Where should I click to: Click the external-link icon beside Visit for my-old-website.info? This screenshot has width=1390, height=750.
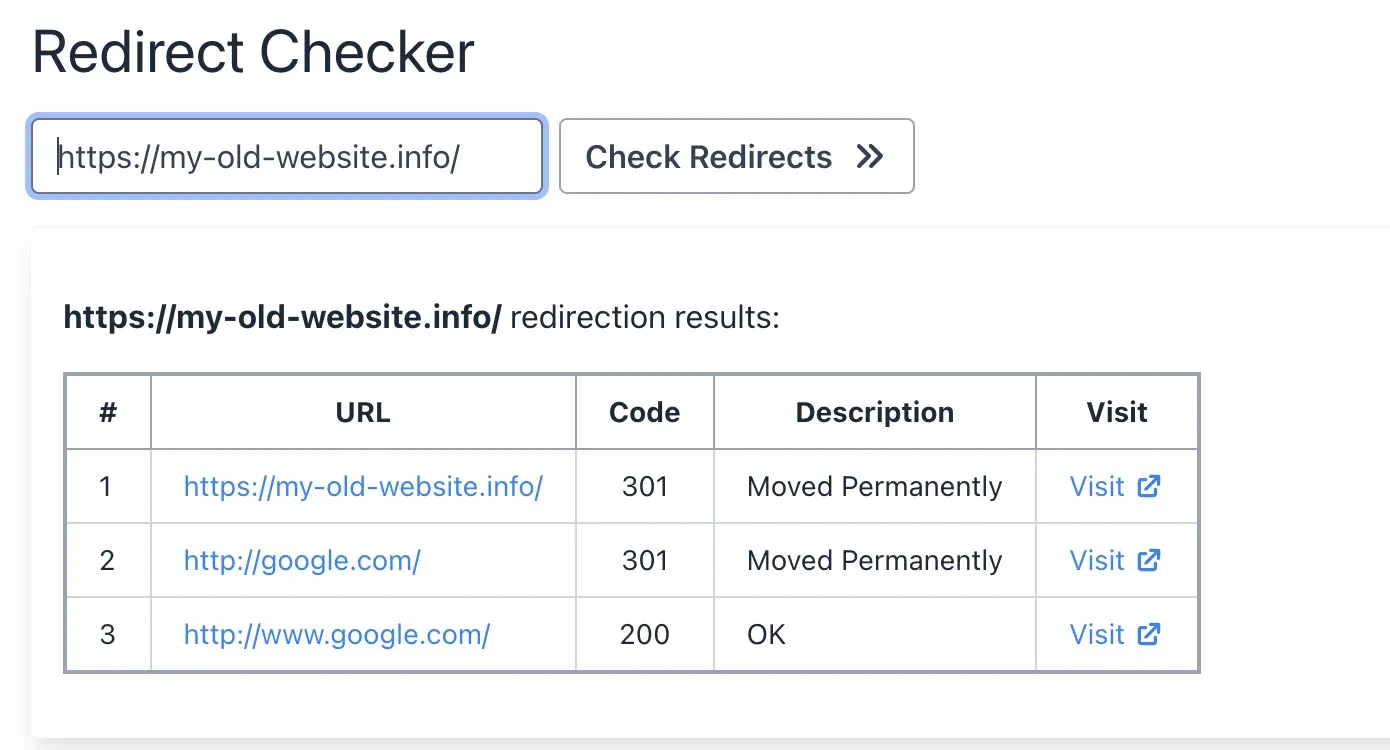[1149, 486]
